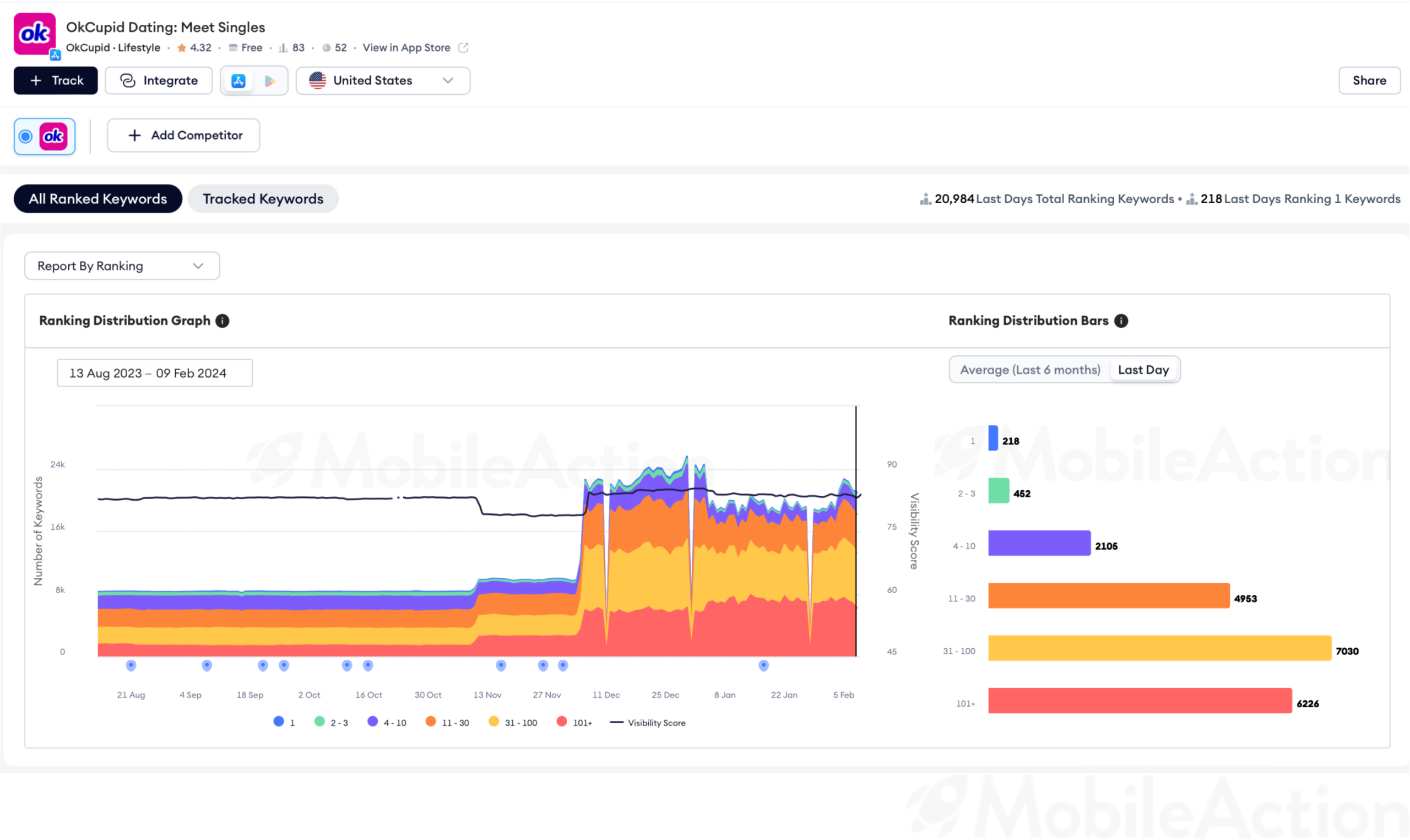Click the category ranking bar icon near 83
The height and width of the screenshot is (840, 1410).
pyautogui.click(x=283, y=48)
